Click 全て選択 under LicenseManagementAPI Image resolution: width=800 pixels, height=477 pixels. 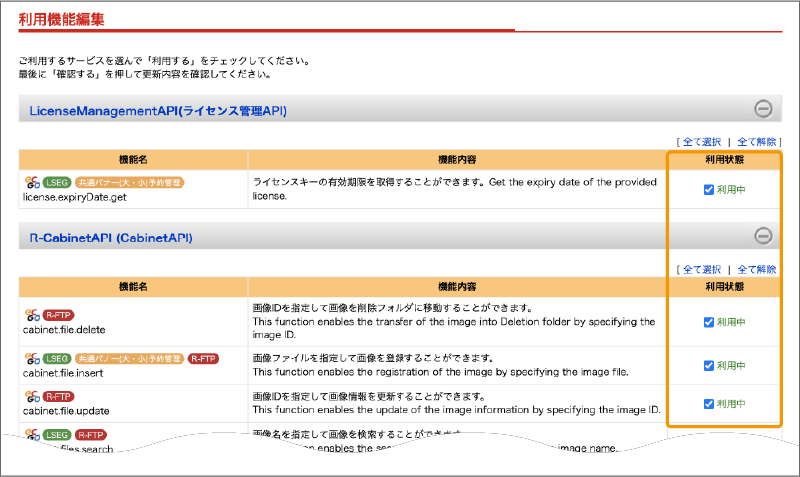[x=702, y=142]
